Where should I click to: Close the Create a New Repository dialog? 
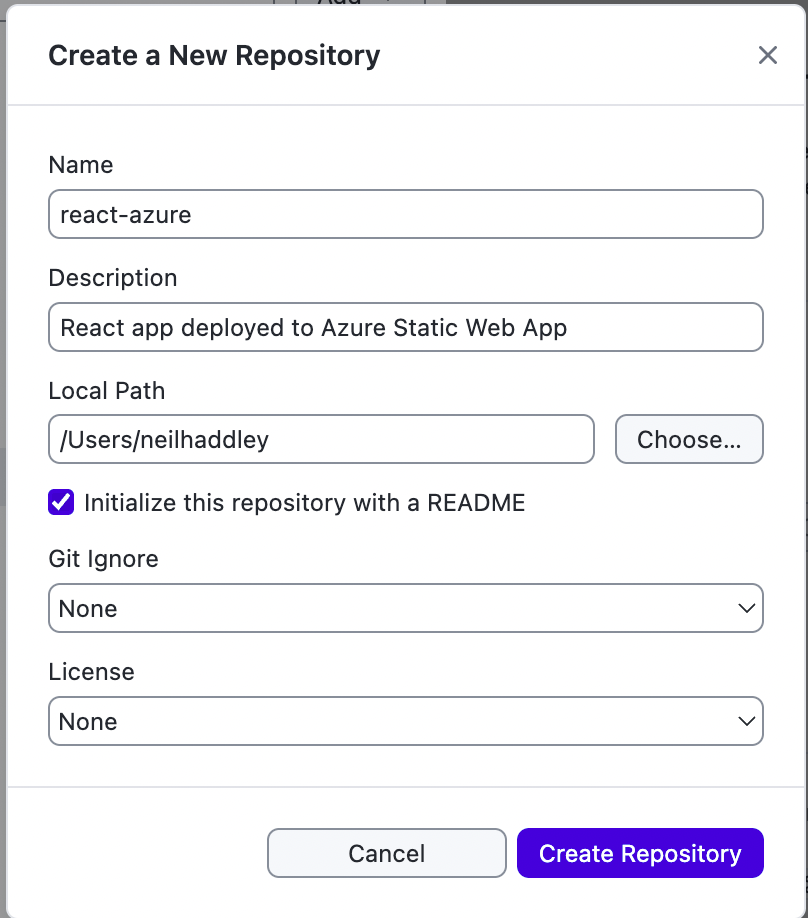coord(767,55)
